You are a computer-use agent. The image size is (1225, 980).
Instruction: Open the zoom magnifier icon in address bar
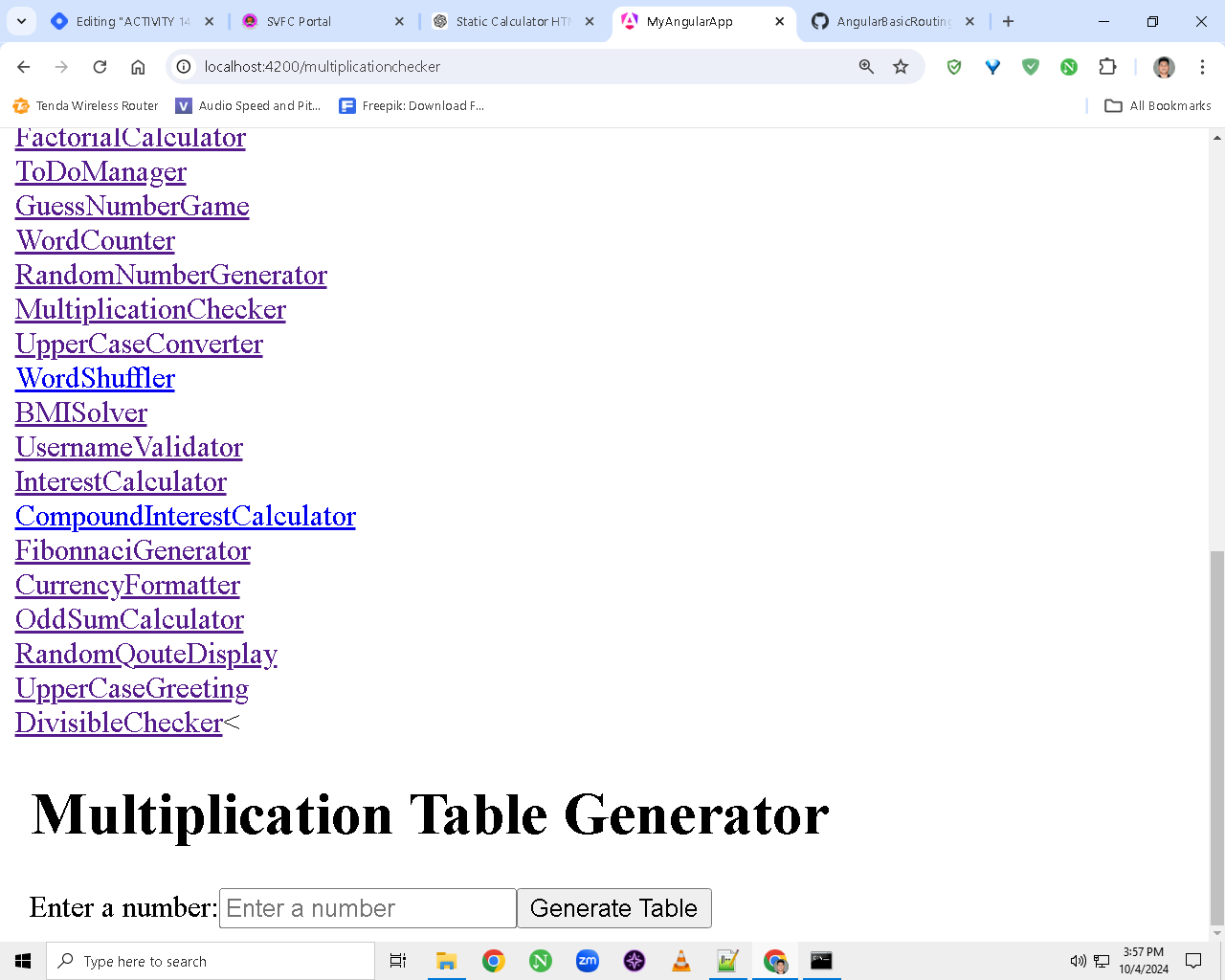tap(866, 67)
